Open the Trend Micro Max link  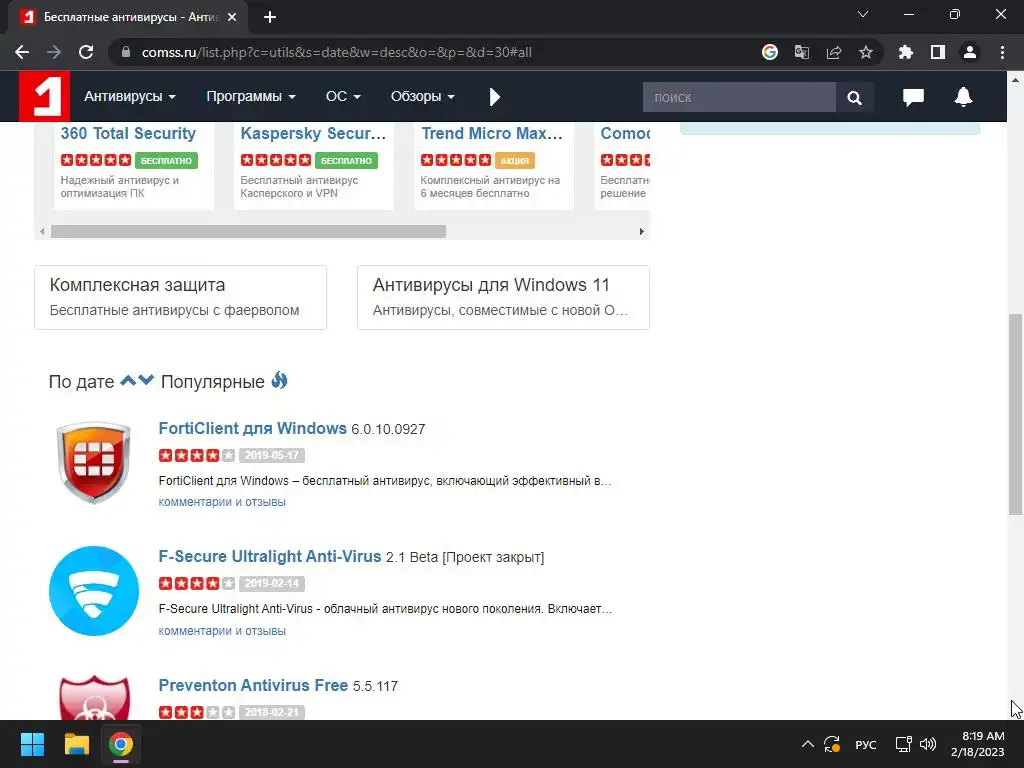click(x=492, y=133)
